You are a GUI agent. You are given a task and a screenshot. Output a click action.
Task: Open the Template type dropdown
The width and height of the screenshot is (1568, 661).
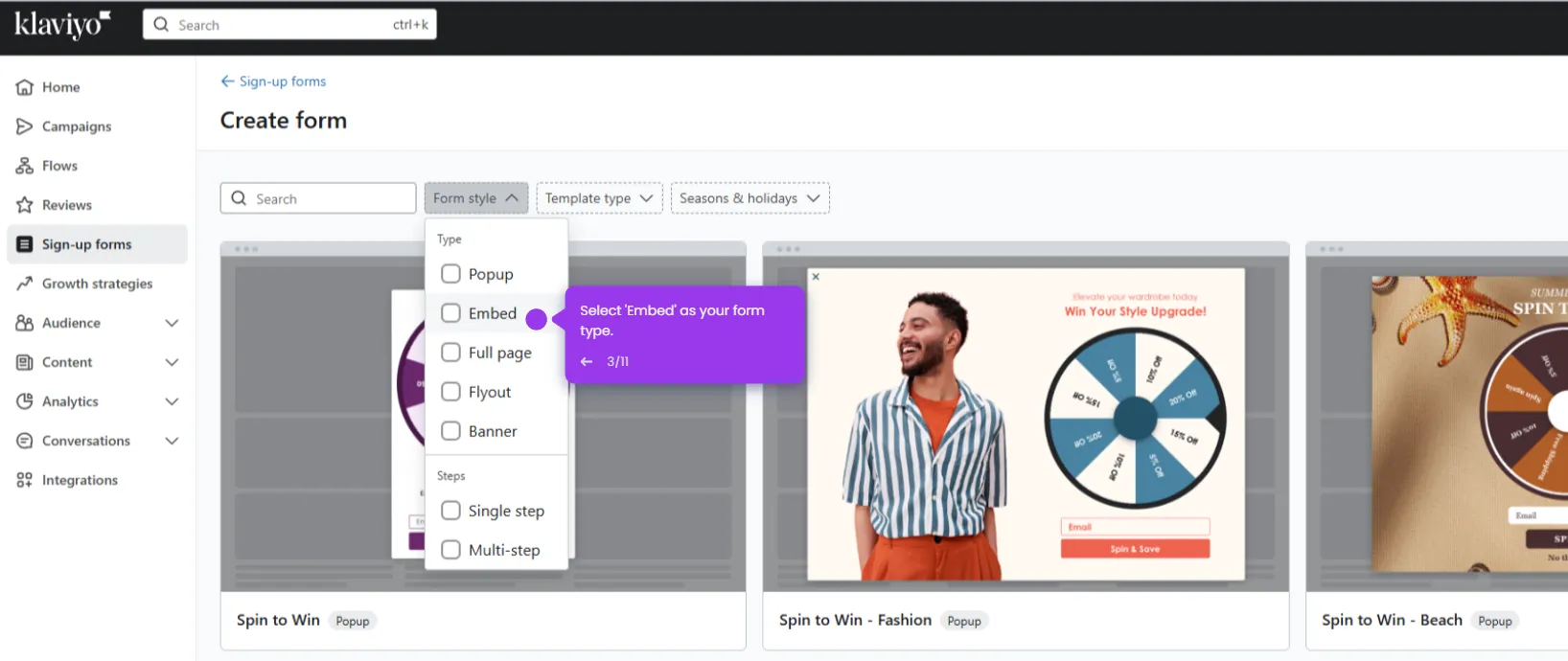(599, 198)
